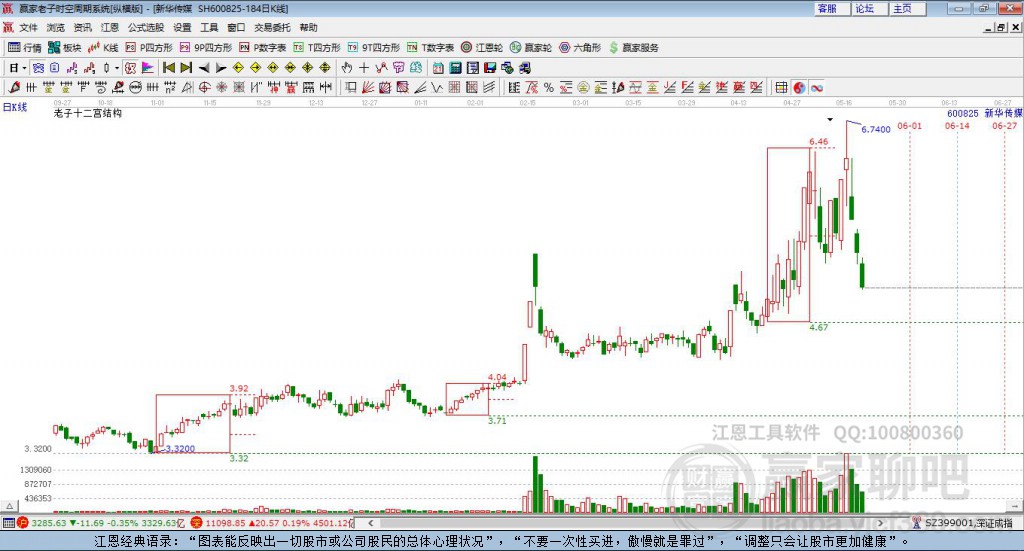Open the 设置 menu
Viewport: 1024px width, 551px height.
182,27
